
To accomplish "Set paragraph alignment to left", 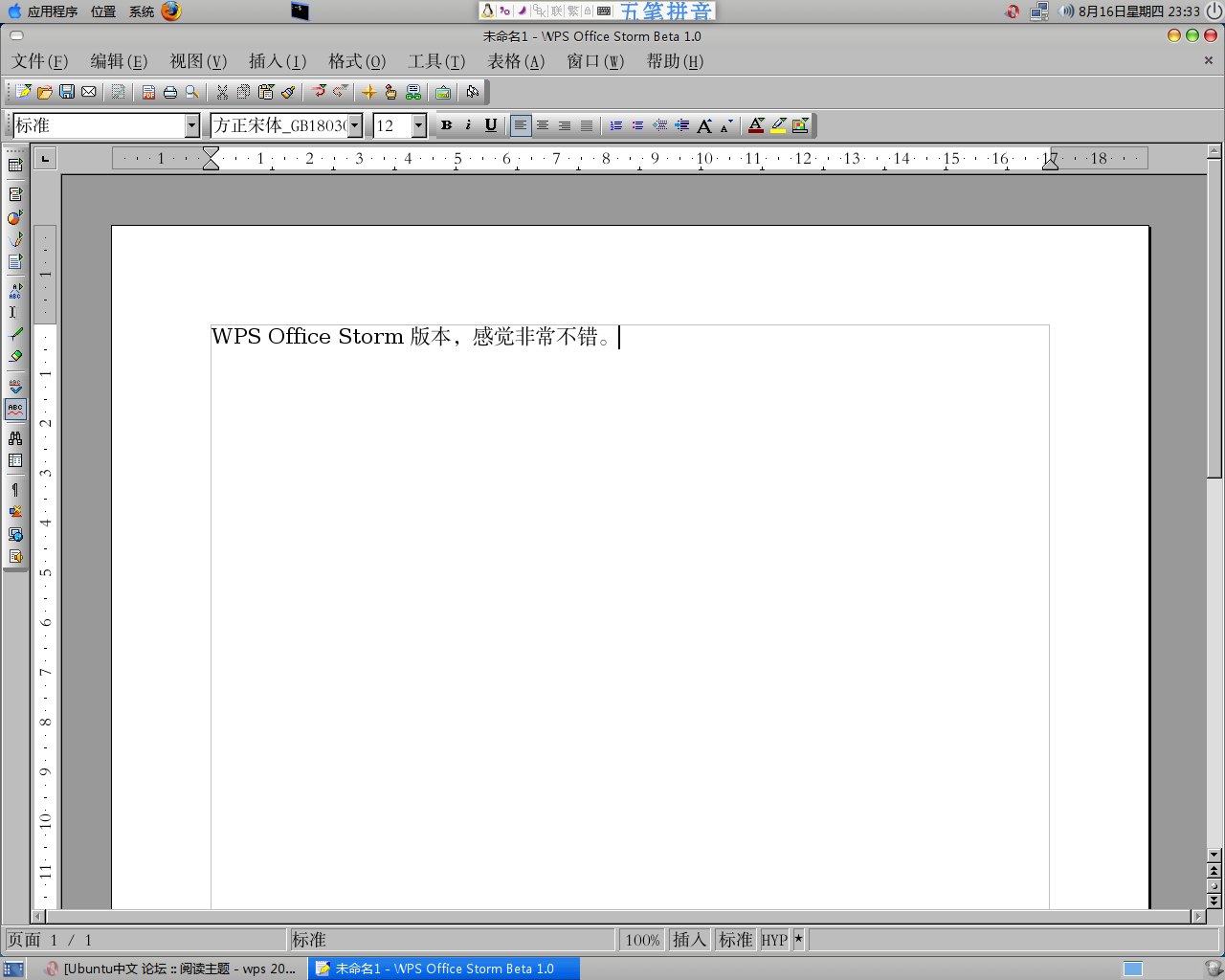I will coord(521,125).
